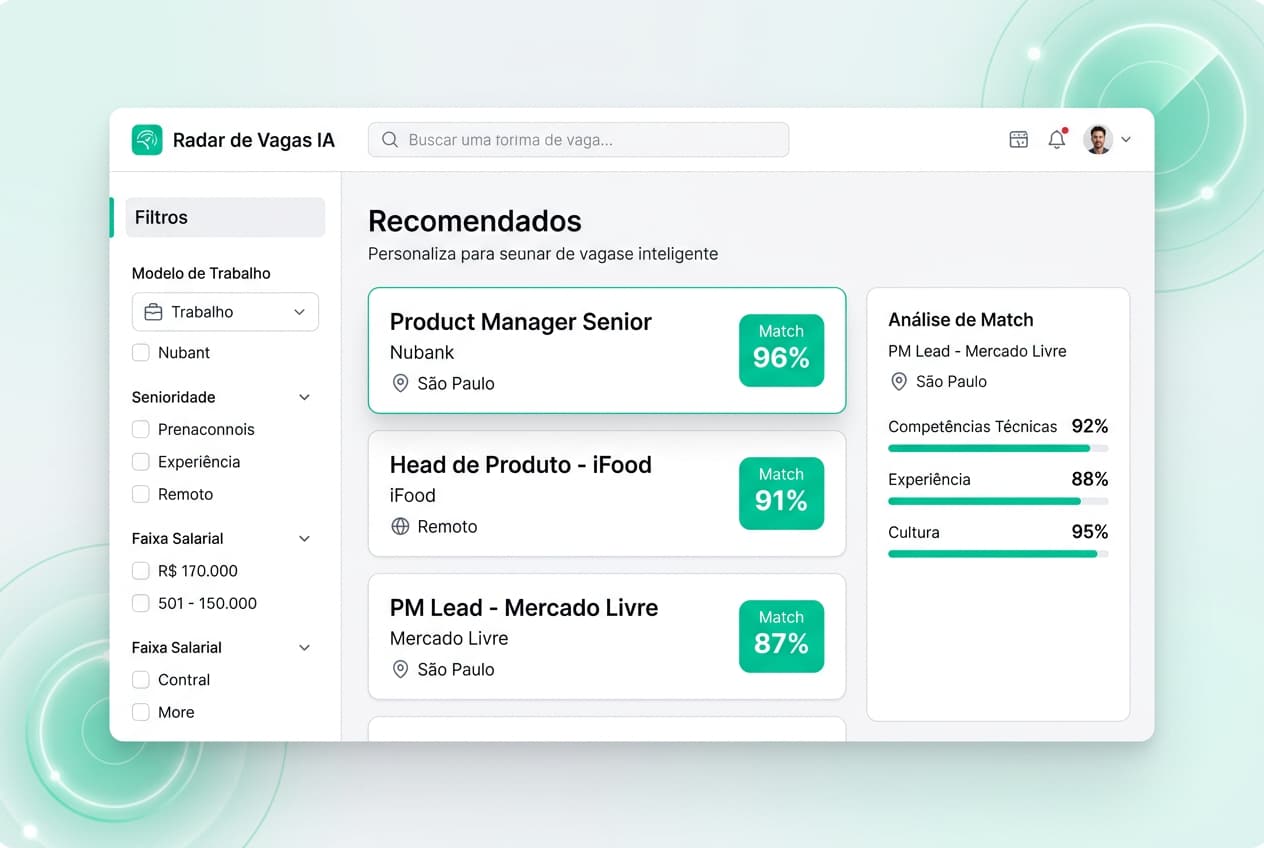Click the location pin on Mercado Livre card
Viewport: 1264px width, 848px height.
[400, 669]
